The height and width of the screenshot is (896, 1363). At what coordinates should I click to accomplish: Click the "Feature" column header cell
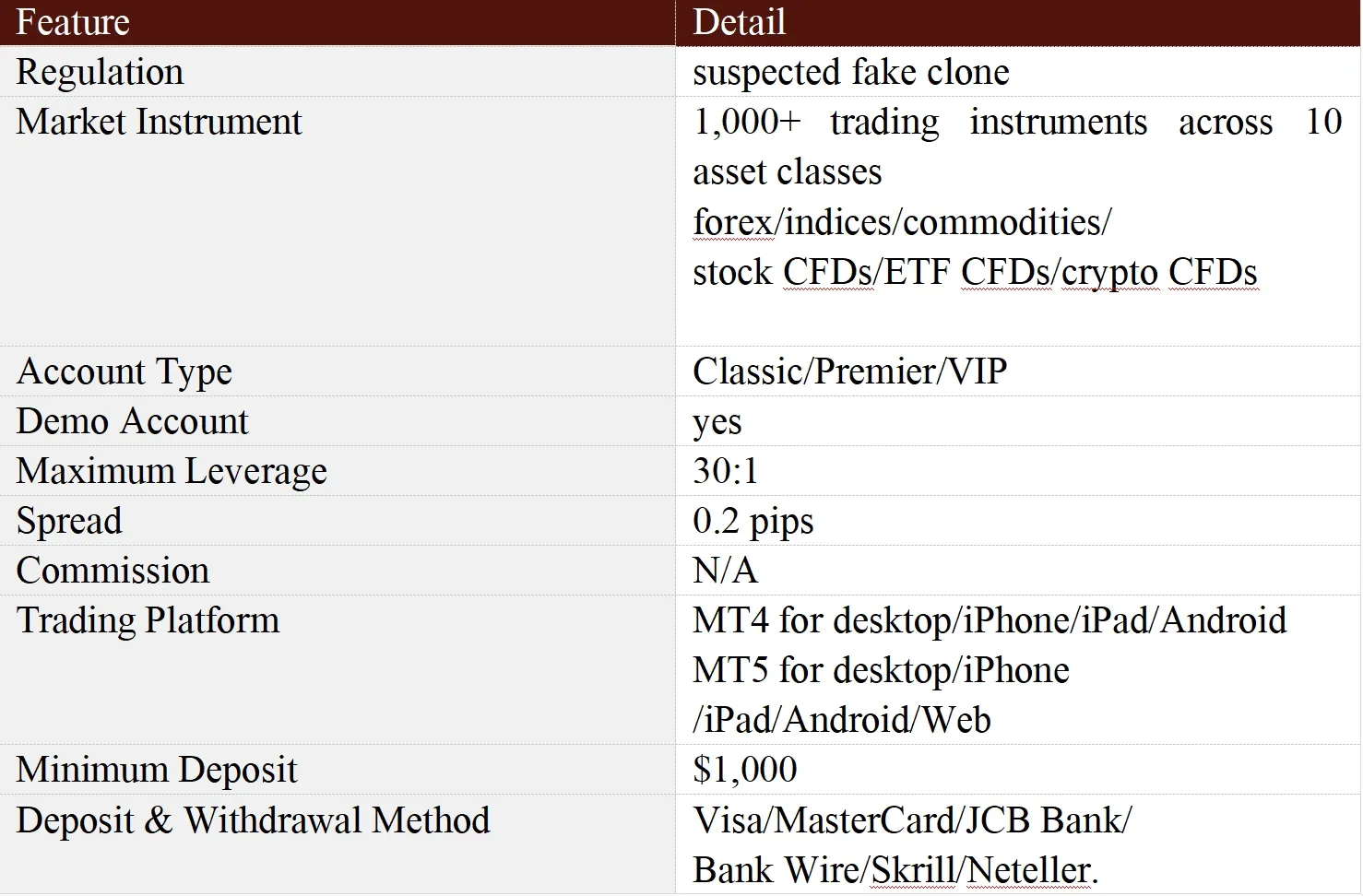[73, 22]
